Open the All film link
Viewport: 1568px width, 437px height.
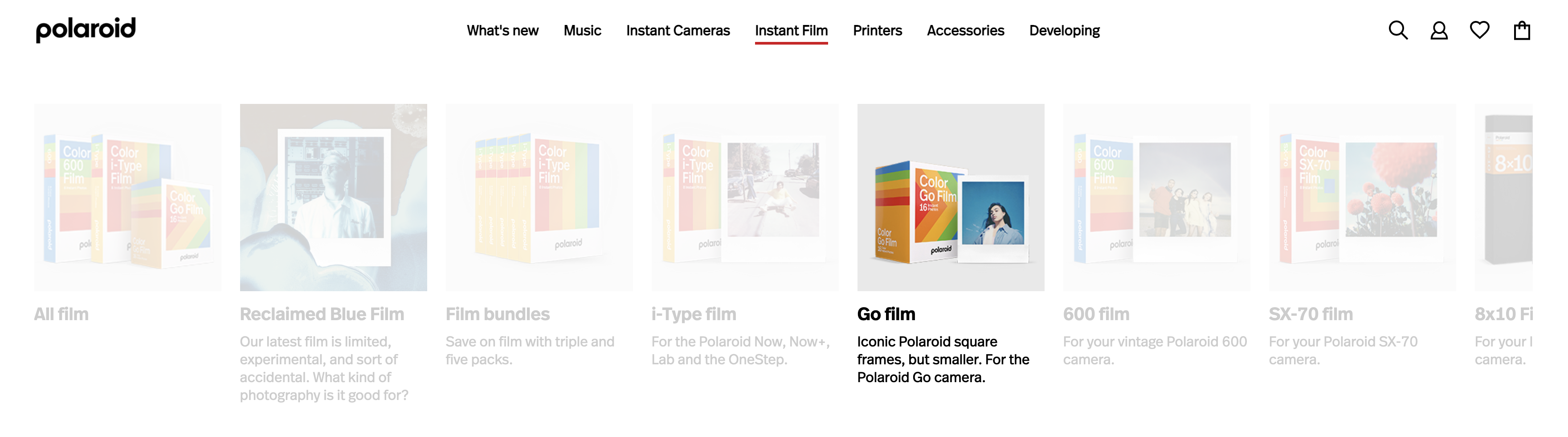coord(61,314)
